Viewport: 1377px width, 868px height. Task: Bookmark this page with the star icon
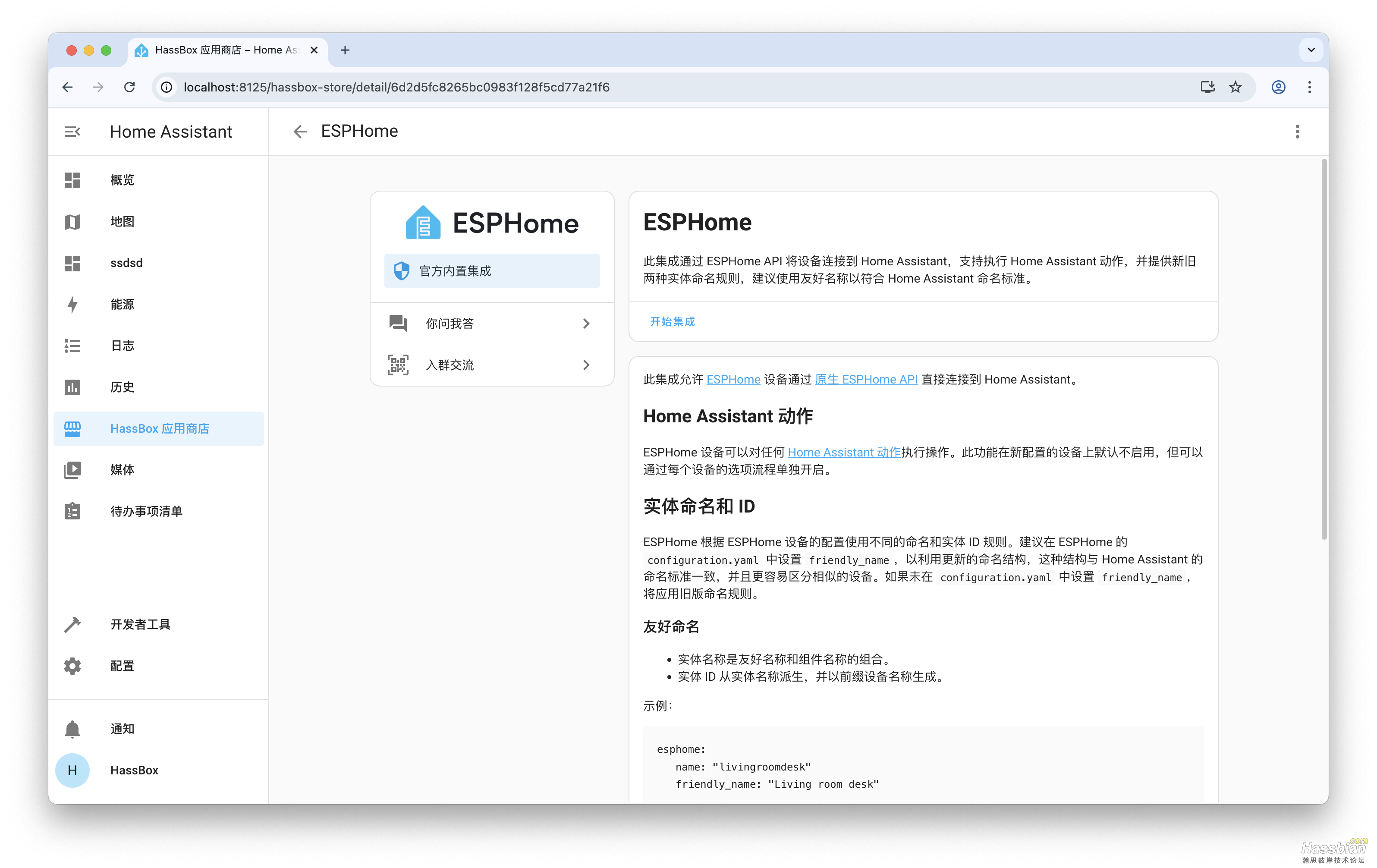[1235, 87]
